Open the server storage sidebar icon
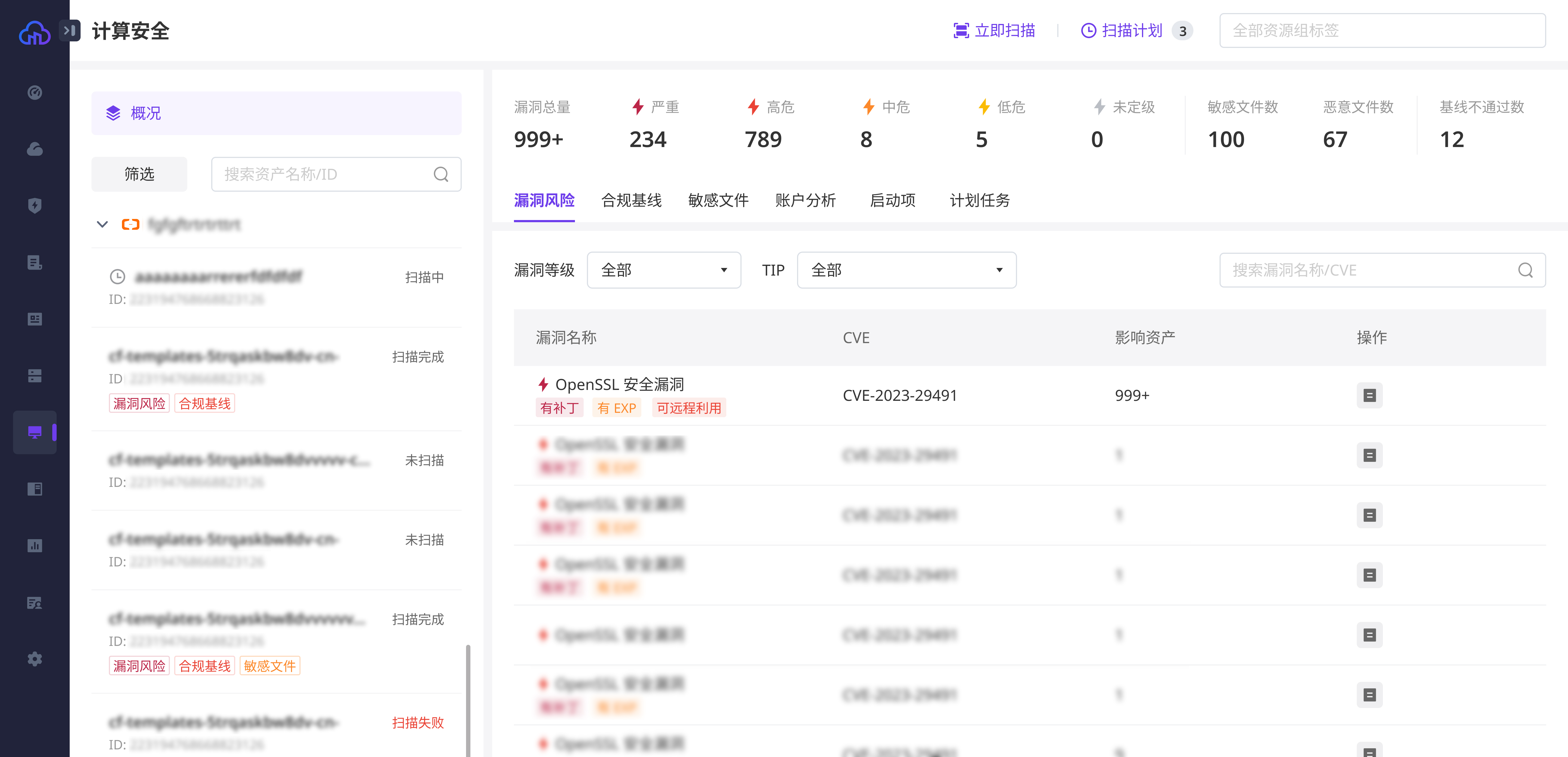The image size is (1568, 757). click(35, 376)
